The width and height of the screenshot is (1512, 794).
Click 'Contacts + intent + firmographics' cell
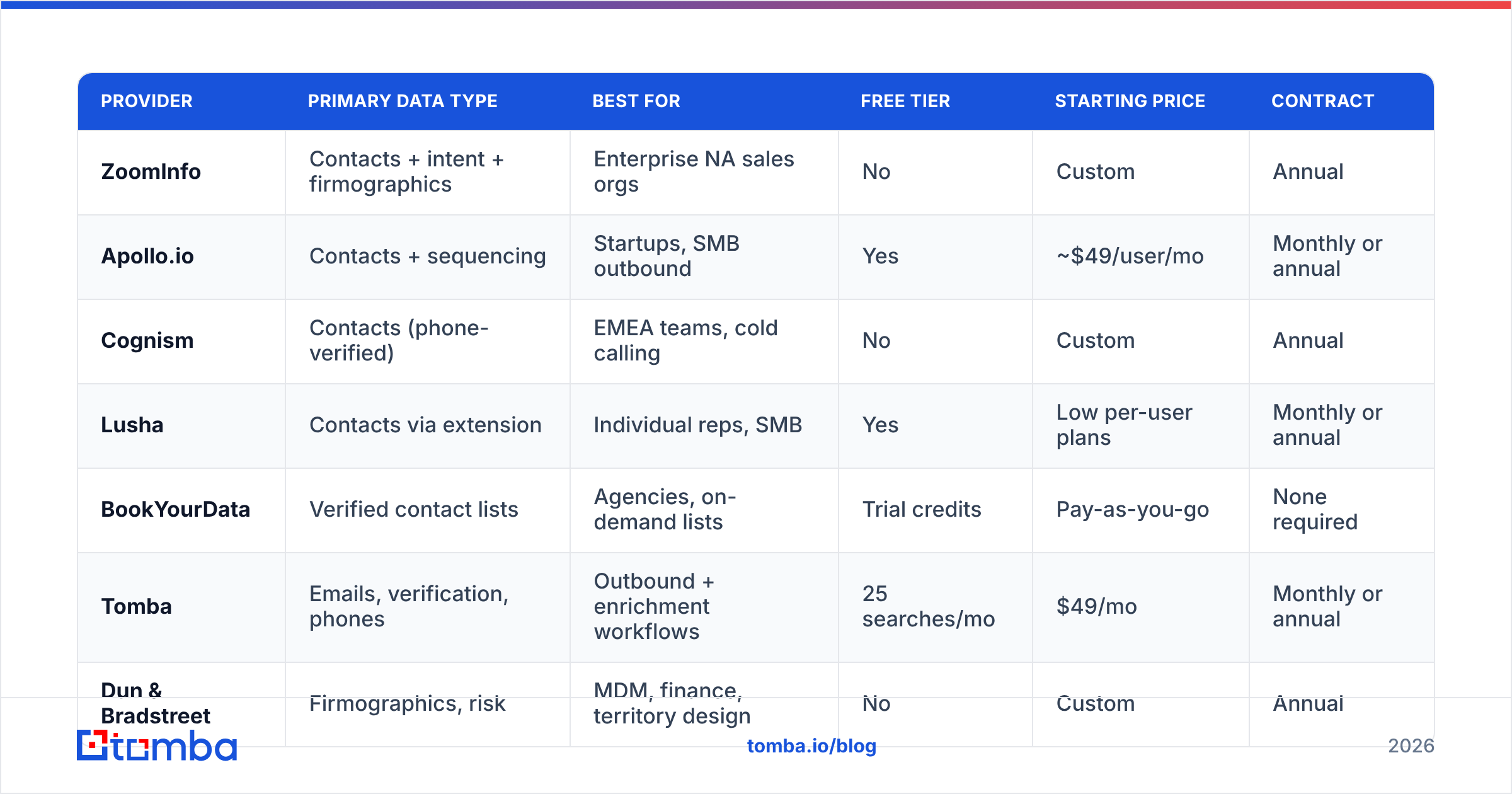click(428, 172)
